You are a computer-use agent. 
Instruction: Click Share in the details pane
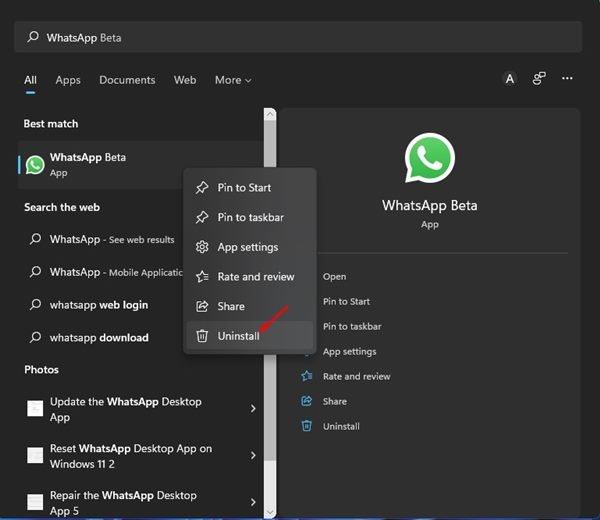(335, 401)
